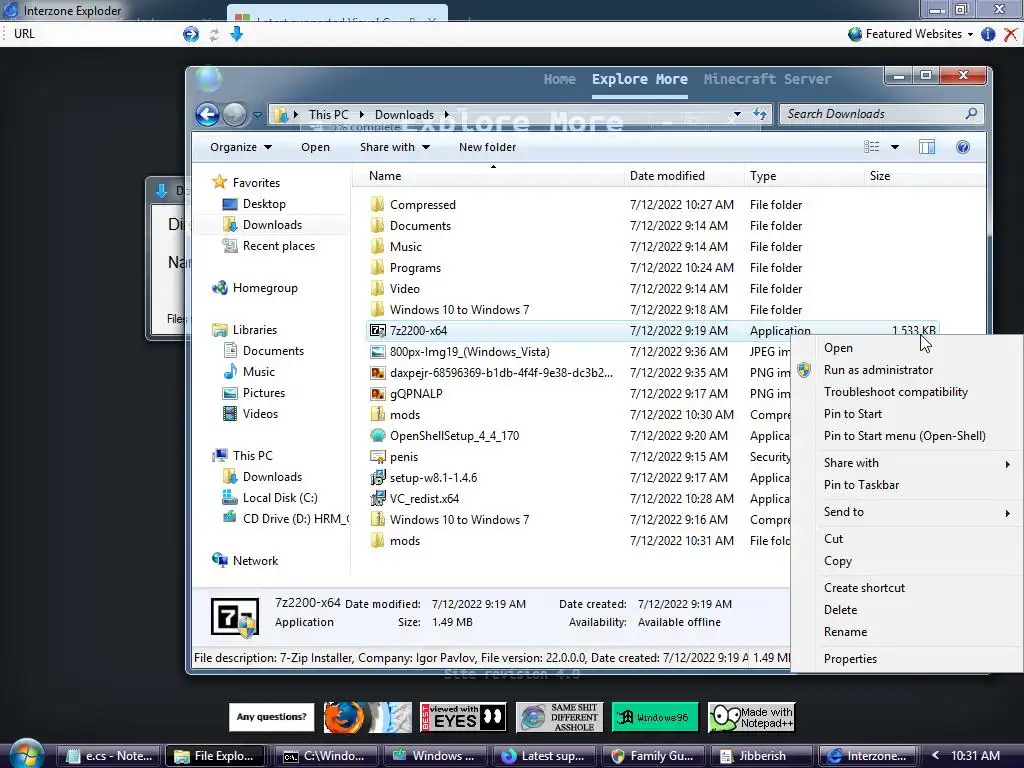Image resolution: width=1024 pixels, height=768 pixels.
Task: Select the setup-w8.1-1.4.6 installer icon
Action: [377, 477]
